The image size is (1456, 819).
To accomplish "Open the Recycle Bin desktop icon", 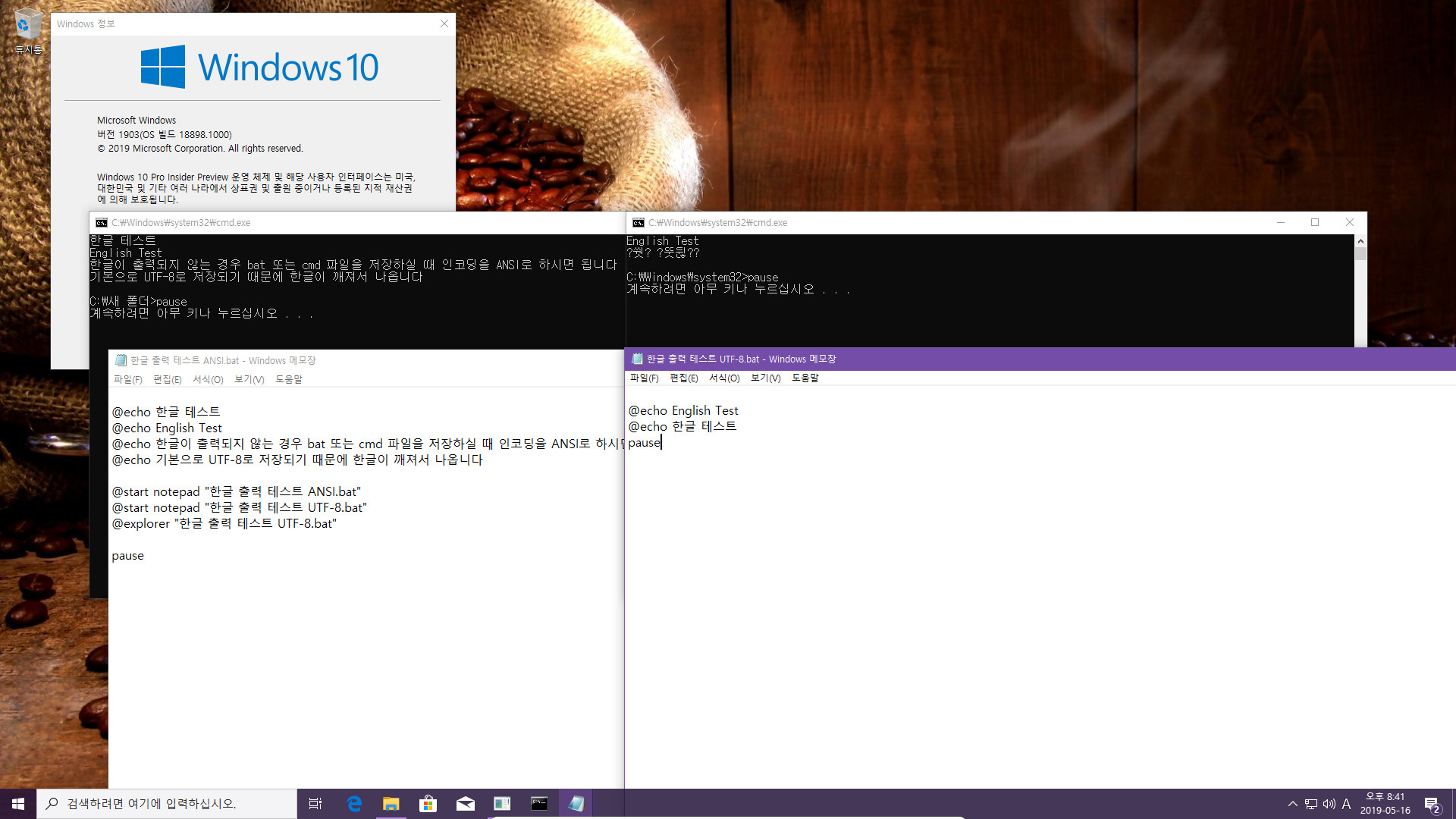I will 28,30.
